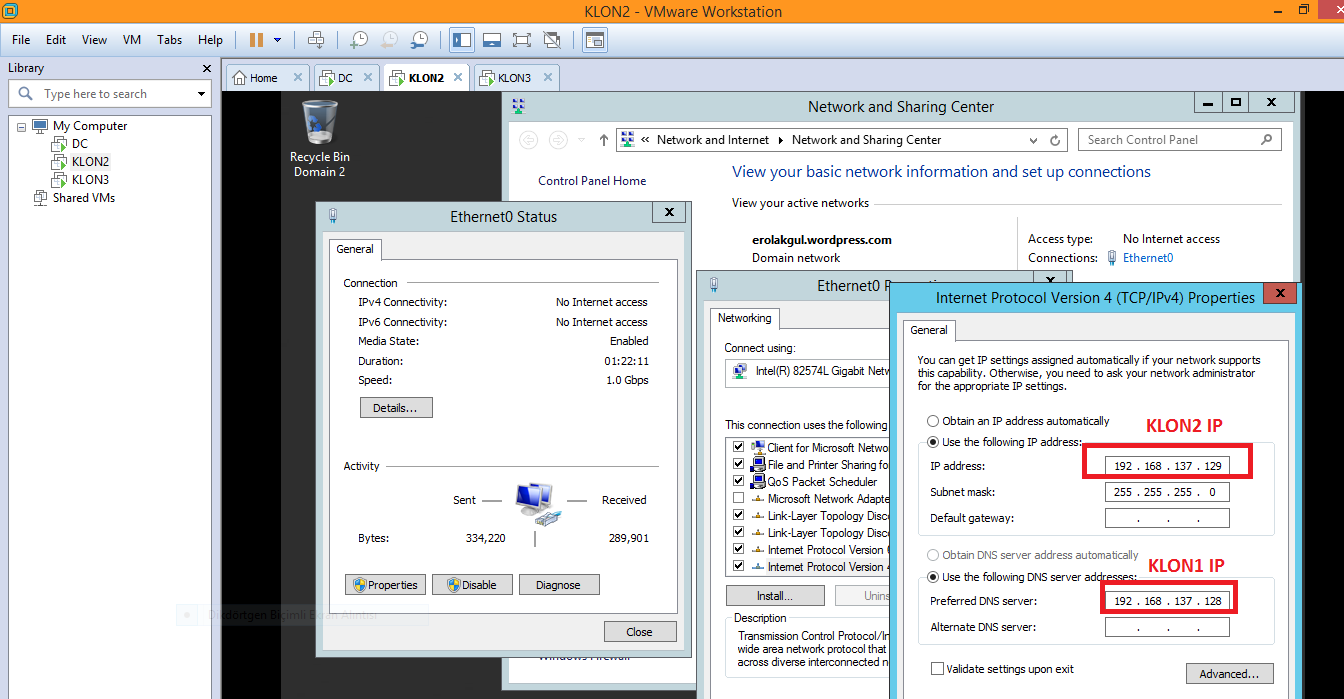The height and width of the screenshot is (699, 1344).
Task: Open the VM menu
Action: (x=132, y=40)
